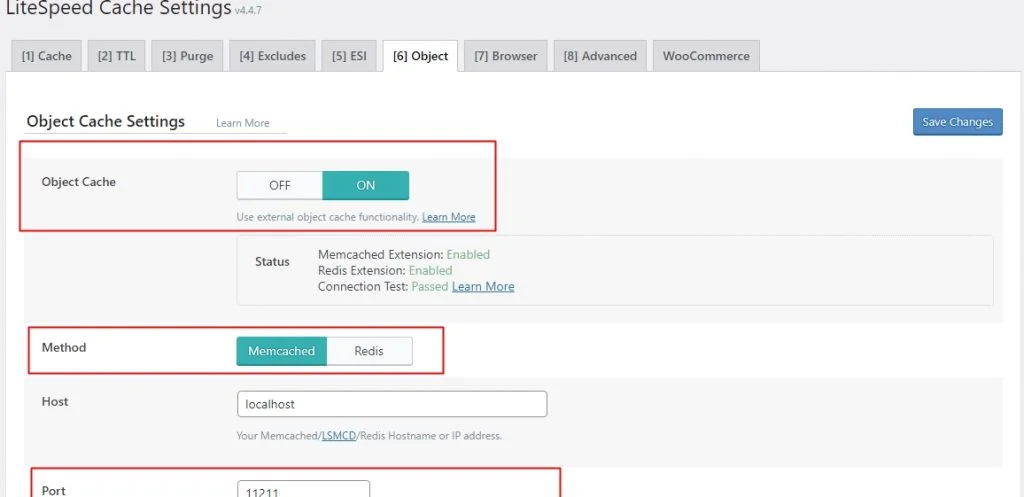Click the Object Cache label
The height and width of the screenshot is (497, 1024).
pyautogui.click(x=78, y=182)
